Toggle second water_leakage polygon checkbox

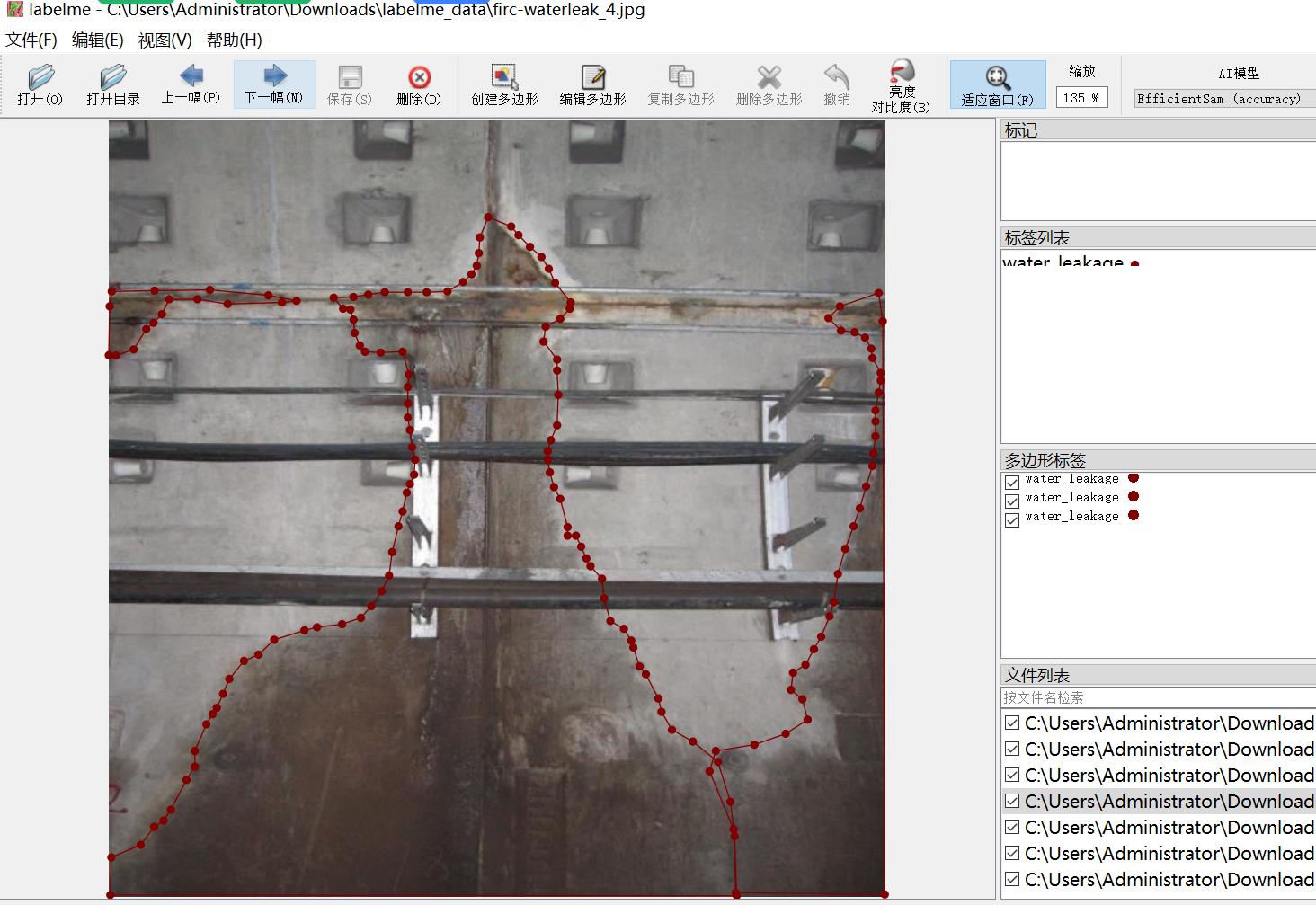1012,501
